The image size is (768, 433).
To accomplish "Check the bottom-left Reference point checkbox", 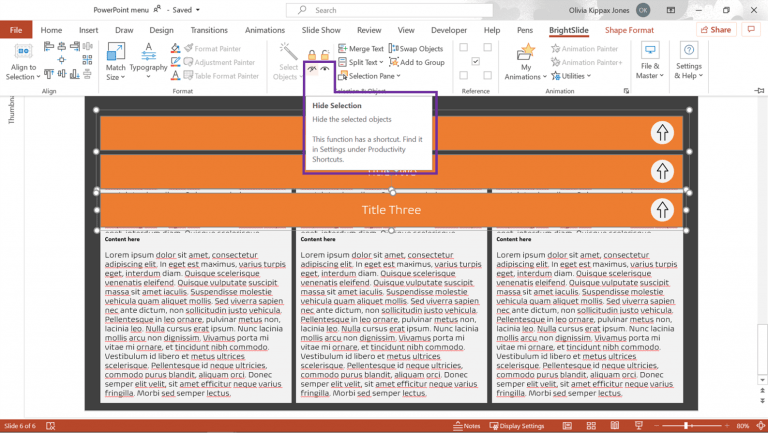I will pos(463,75).
